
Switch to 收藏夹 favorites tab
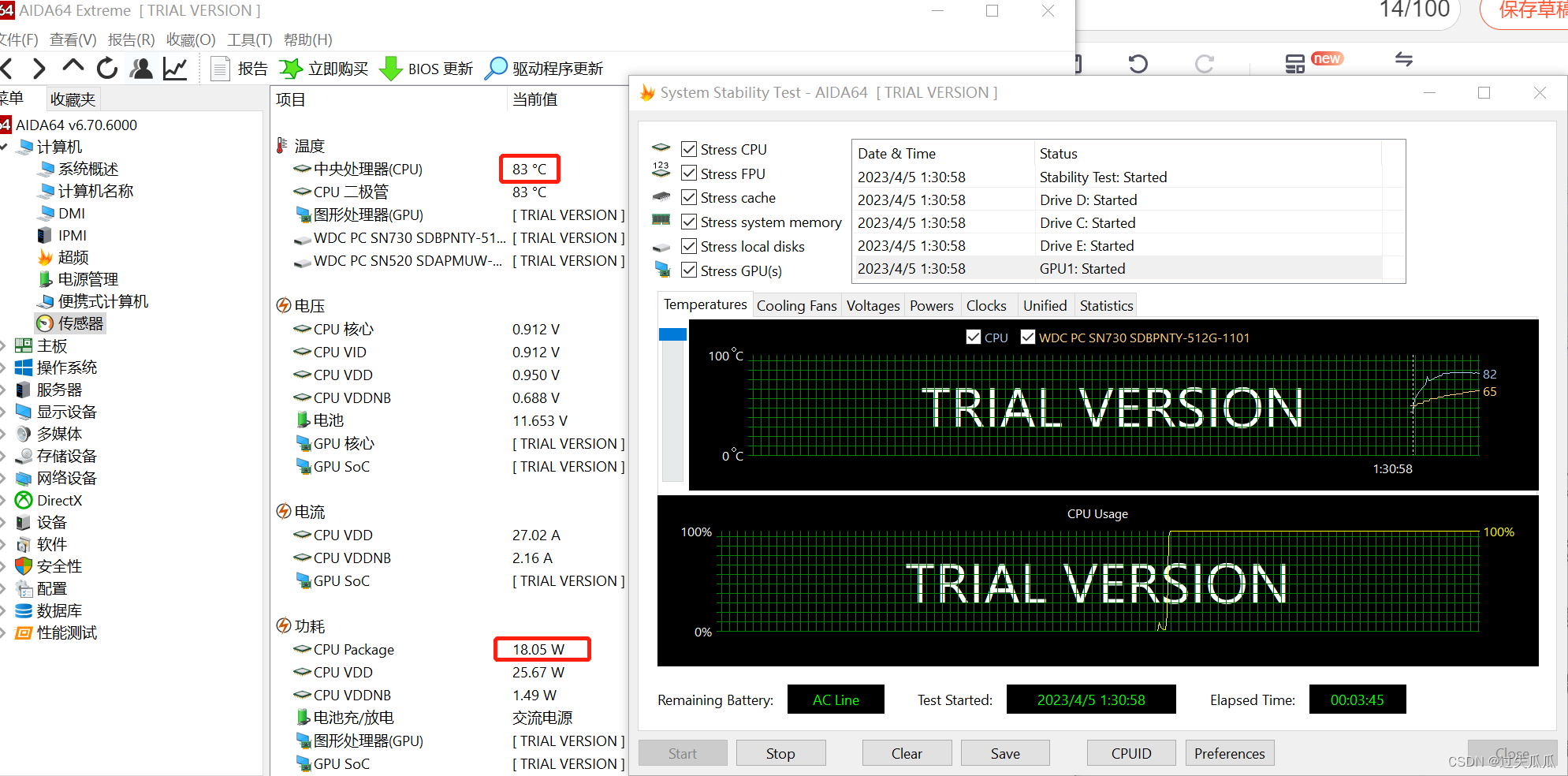(x=73, y=99)
